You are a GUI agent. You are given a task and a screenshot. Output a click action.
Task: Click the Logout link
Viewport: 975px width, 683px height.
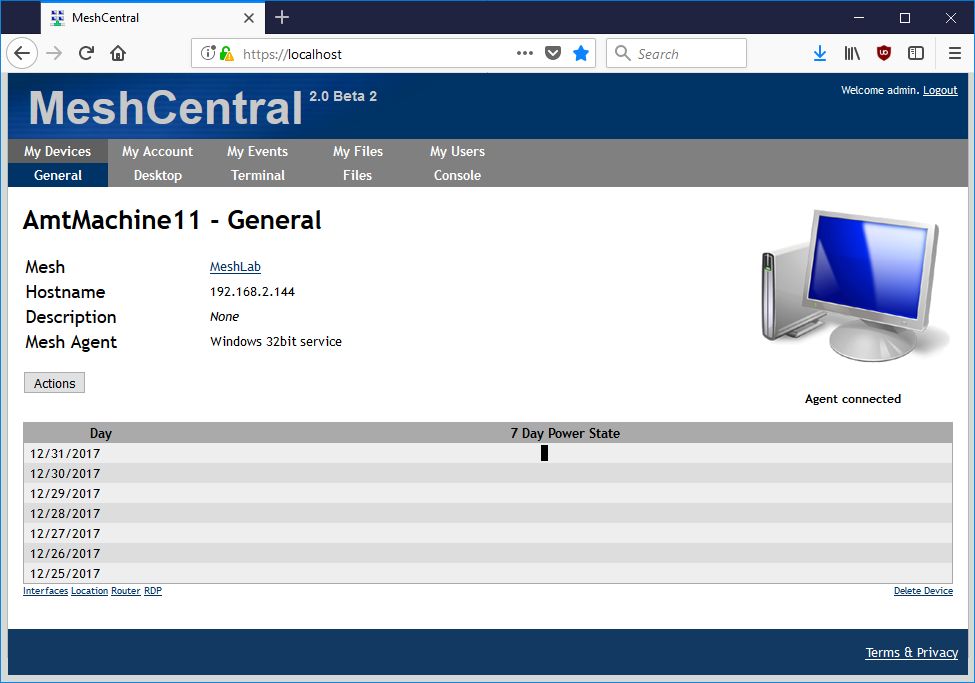pos(940,90)
